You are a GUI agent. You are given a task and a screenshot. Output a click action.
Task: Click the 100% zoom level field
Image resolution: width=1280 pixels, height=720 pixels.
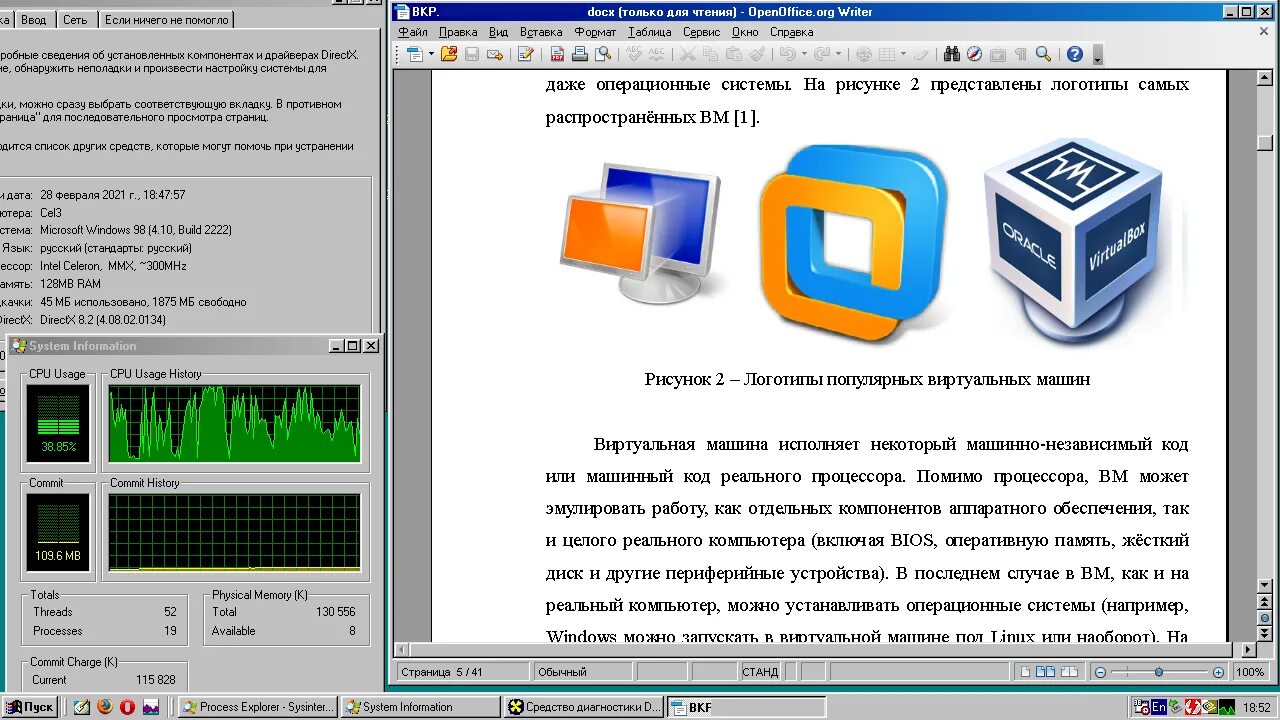click(x=1250, y=672)
